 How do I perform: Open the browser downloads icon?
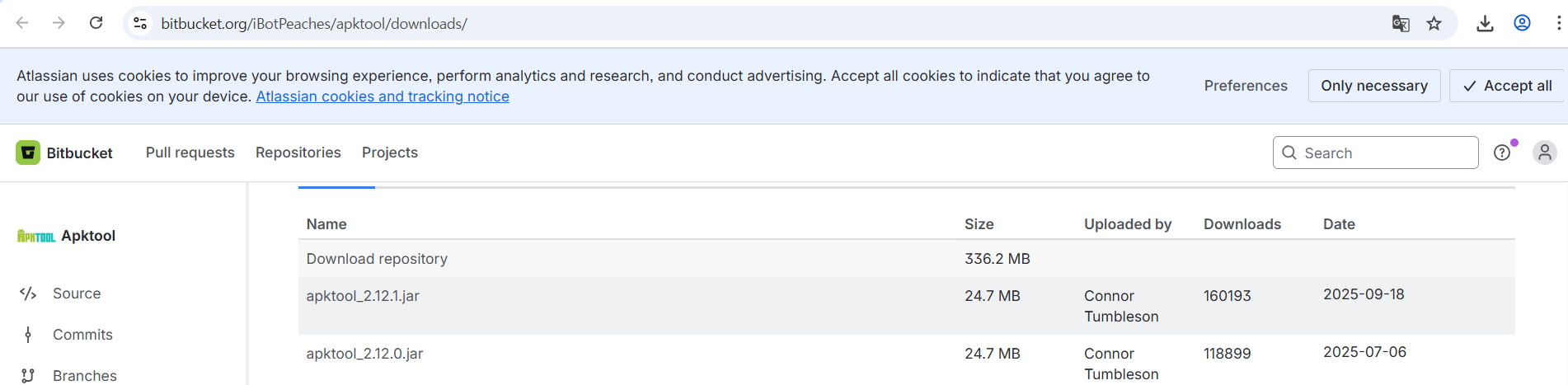point(1485,23)
